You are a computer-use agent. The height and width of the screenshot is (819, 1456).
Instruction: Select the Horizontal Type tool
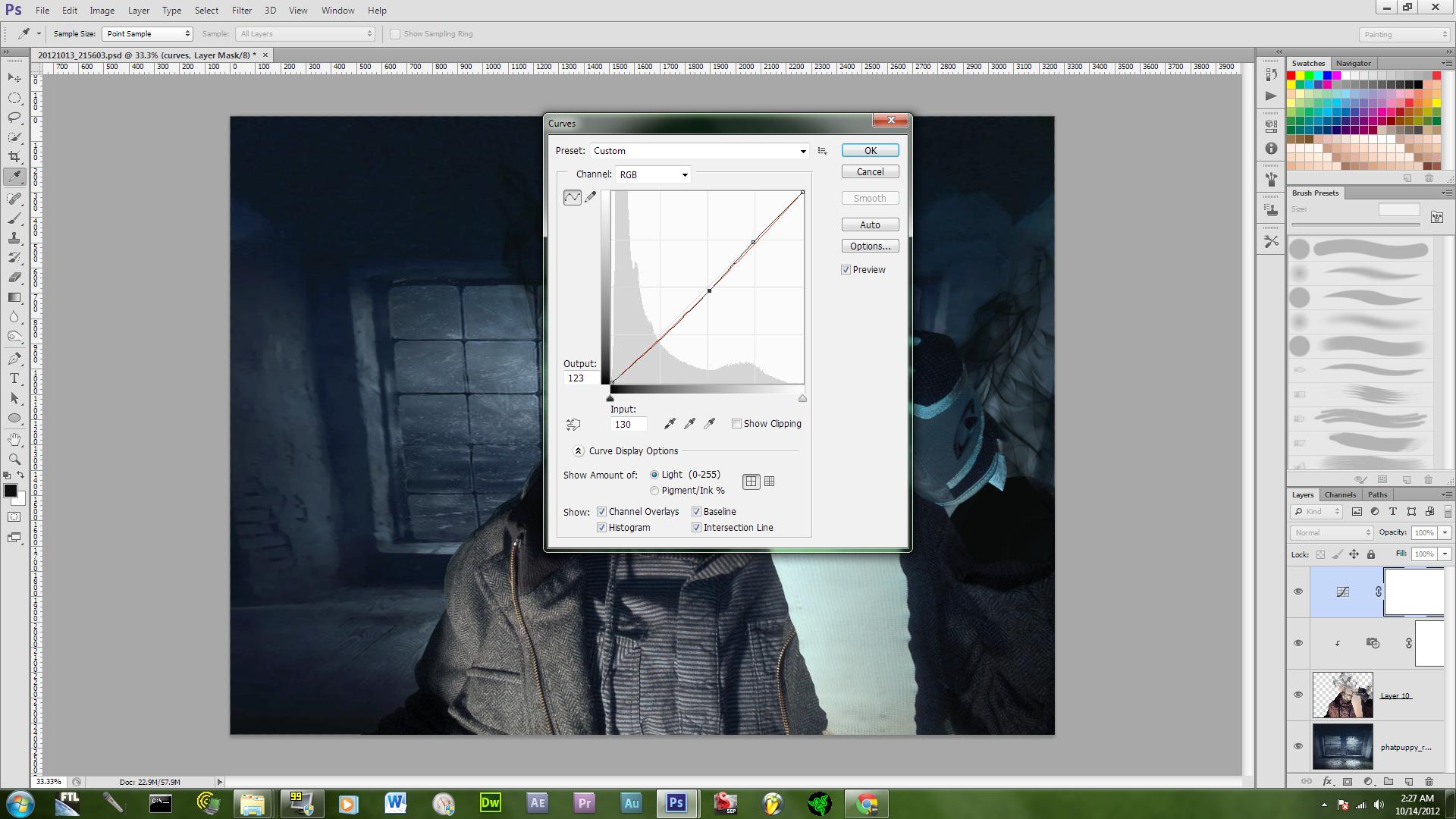tap(14, 378)
